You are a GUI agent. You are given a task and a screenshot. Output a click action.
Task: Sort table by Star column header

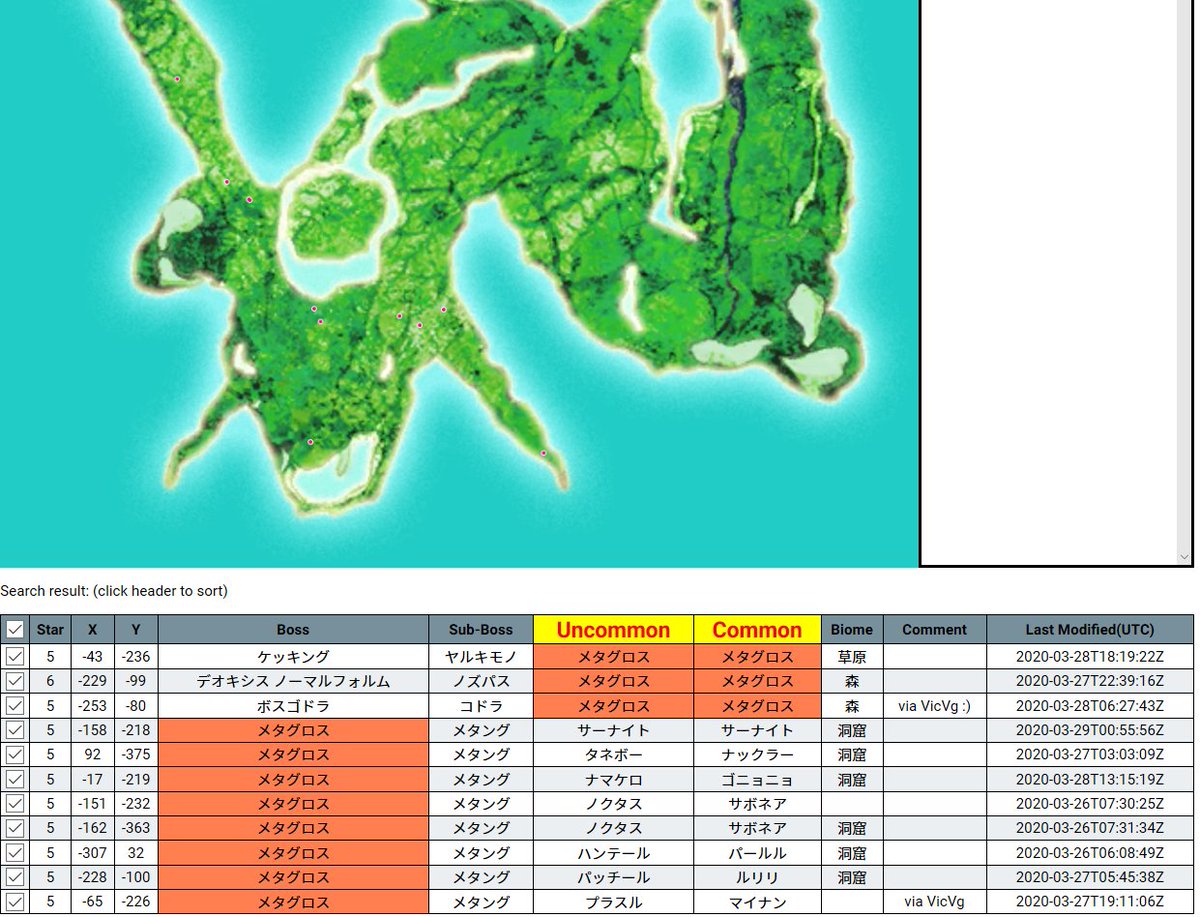50,630
